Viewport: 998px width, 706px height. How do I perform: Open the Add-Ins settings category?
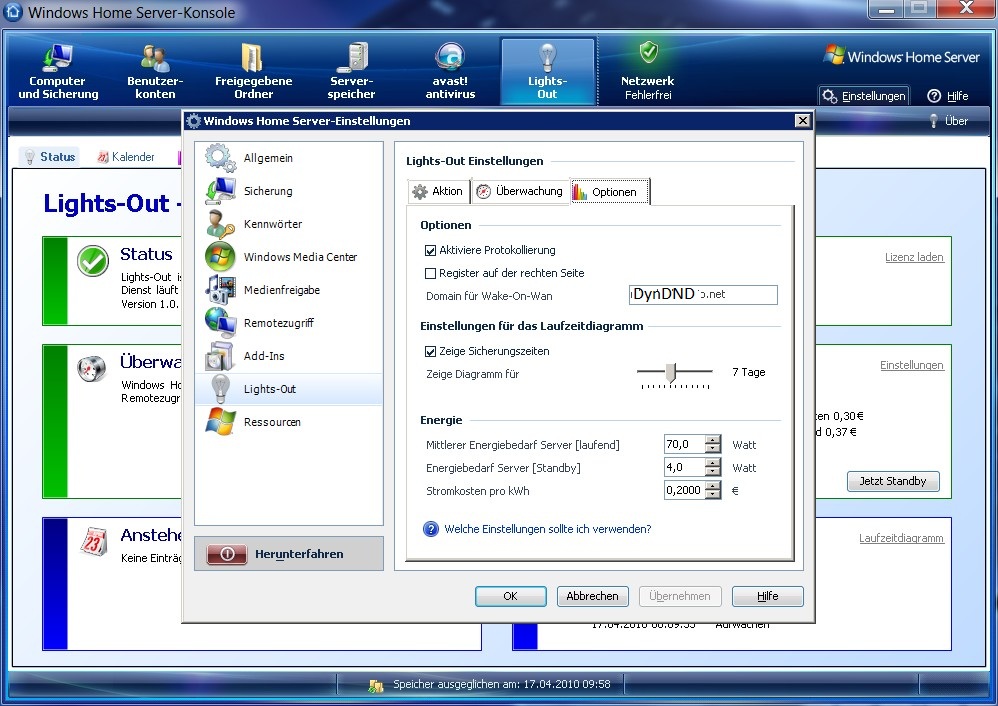pyautogui.click(x=288, y=357)
